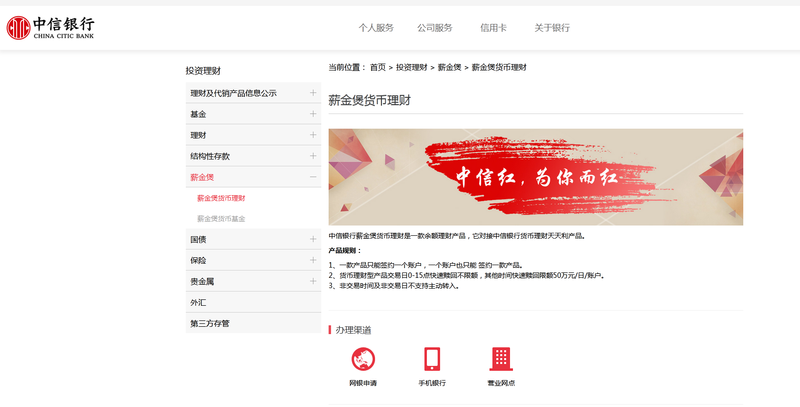Click 投资理财 in the breadcrumb
Viewport: 800px width, 407px height.
pyautogui.click(x=412, y=67)
